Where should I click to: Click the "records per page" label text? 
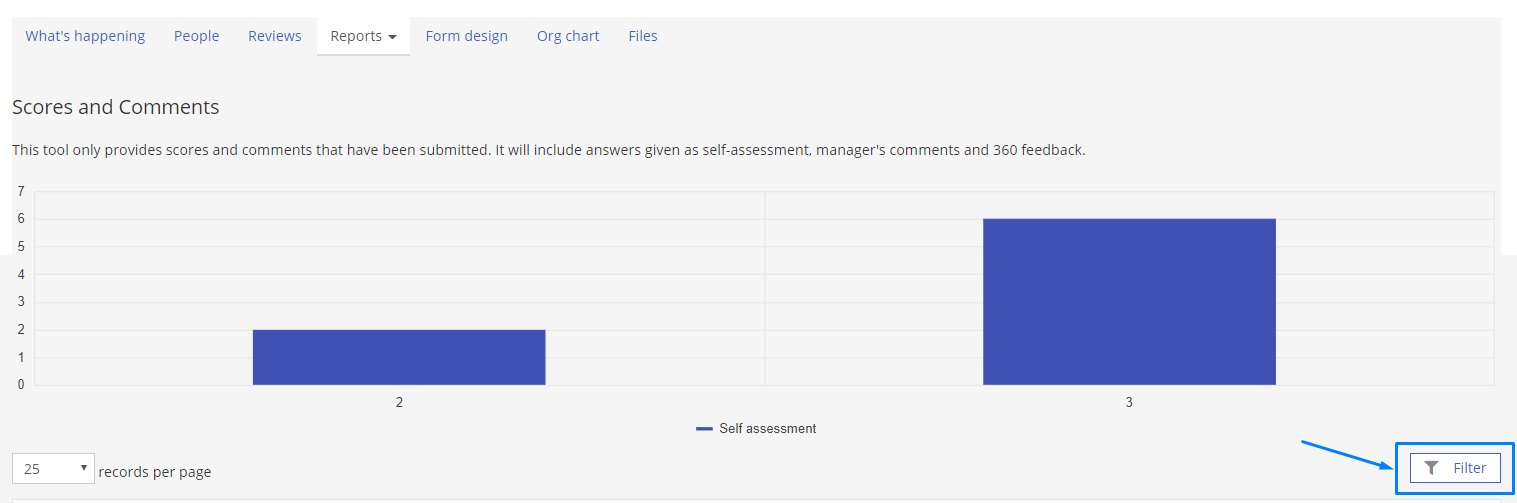coord(155,472)
